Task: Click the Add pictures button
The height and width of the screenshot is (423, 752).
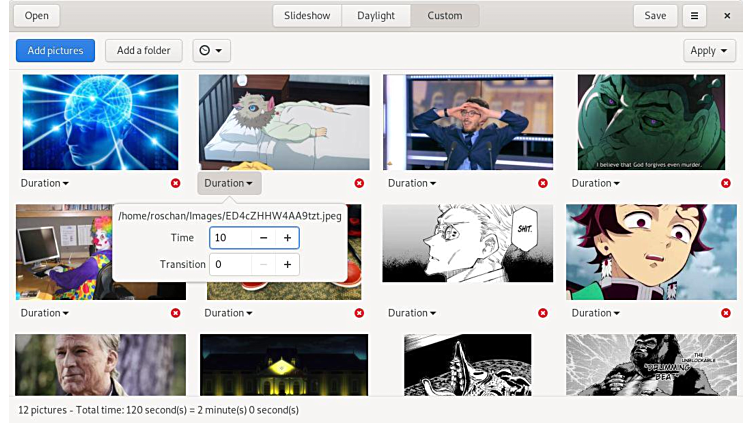Action: [55, 51]
